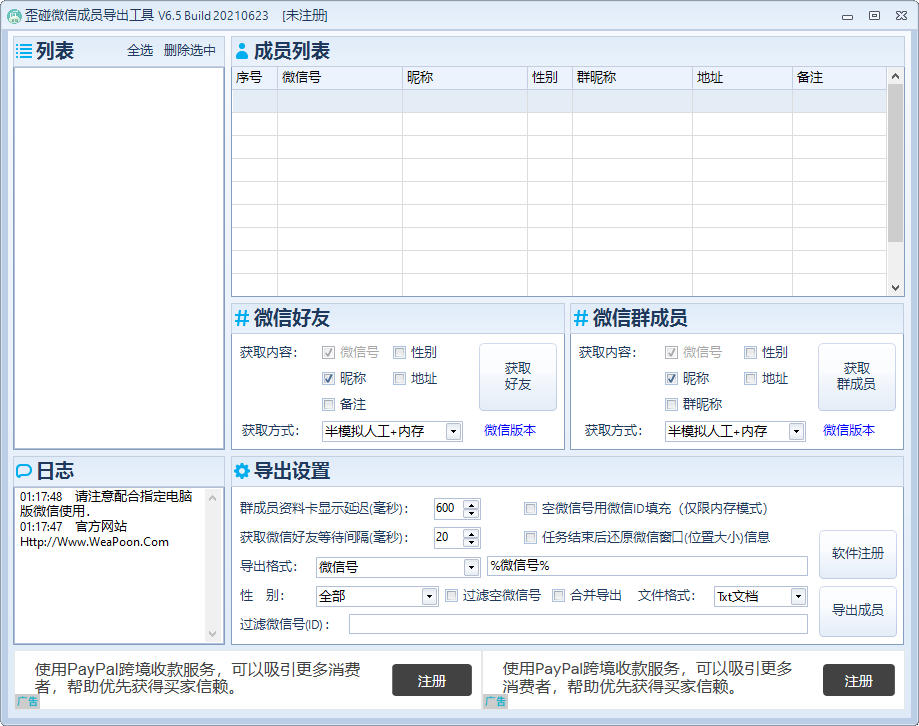Decrease 群成员资料卡显示延迟 value with down arrow
Screen dimensions: 919x726
tap(471, 513)
